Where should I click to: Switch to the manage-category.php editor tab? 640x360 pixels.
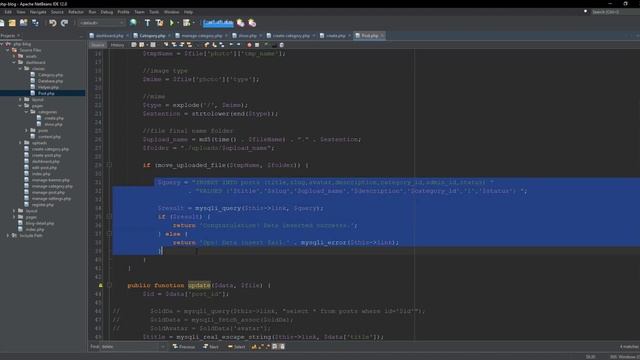[x=202, y=36]
